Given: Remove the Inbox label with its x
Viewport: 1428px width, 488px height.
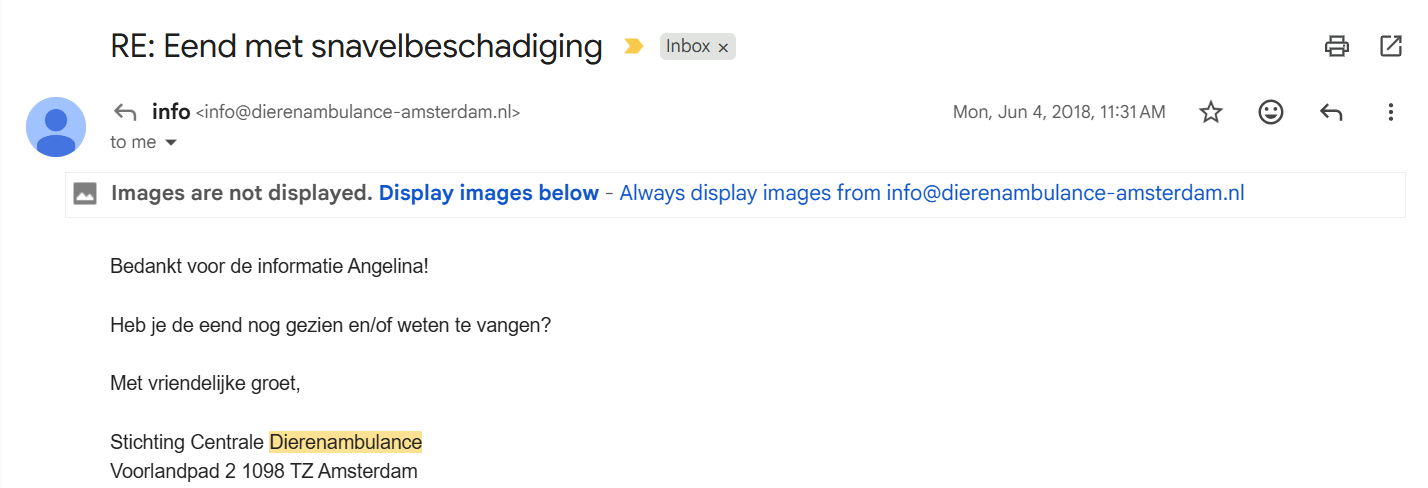Looking at the screenshot, I should coord(723,47).
